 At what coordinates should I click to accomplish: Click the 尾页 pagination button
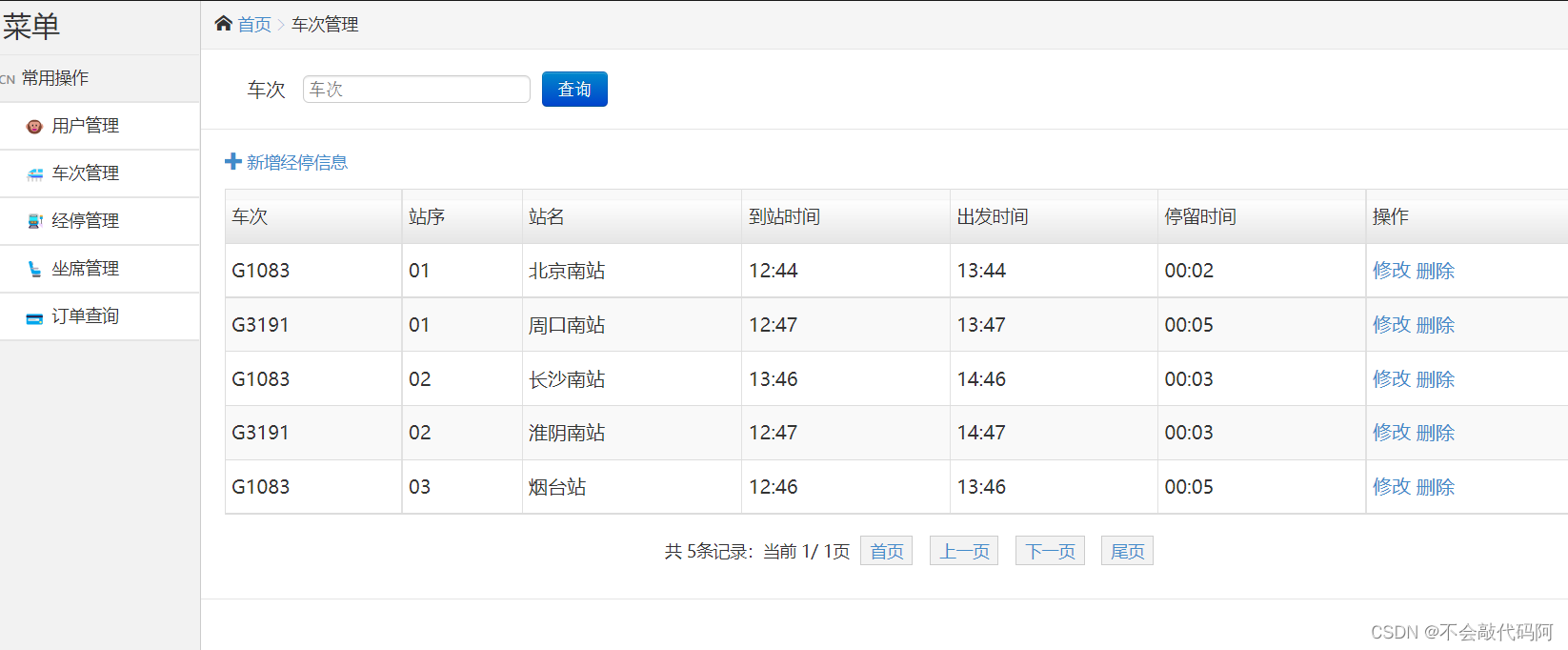pos(1127,551)
